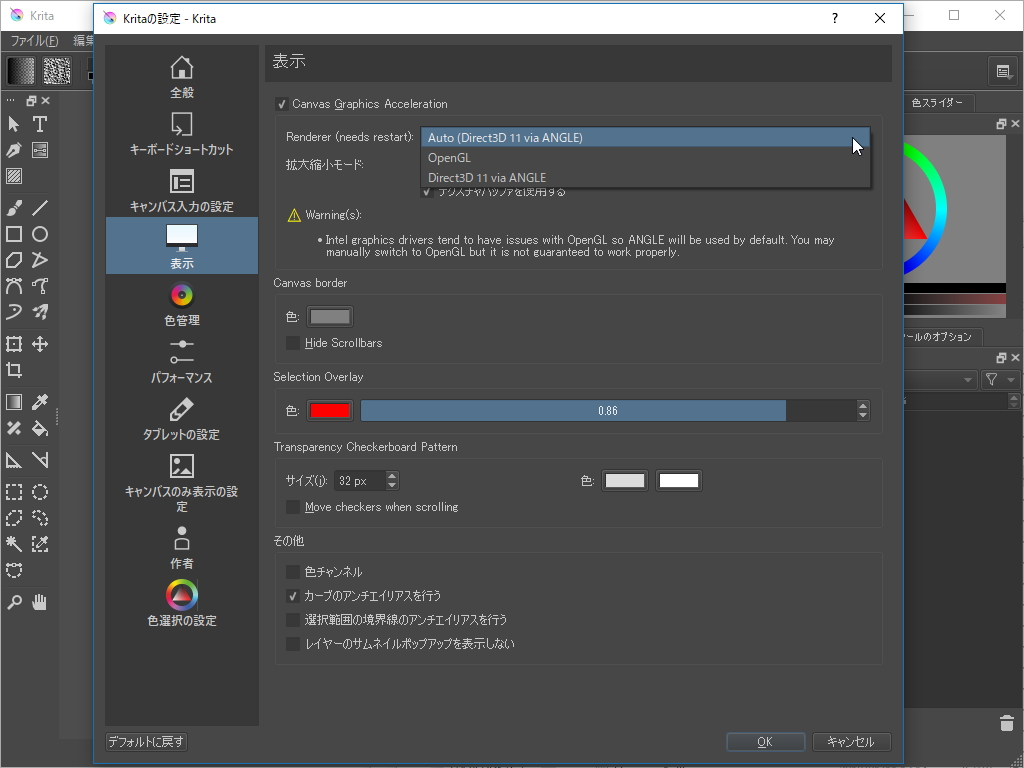Select Auto (Direct3D 11 via ANGLE) option
The width and height of the screenshot is (1024, 768).
(x=505, y=137)
